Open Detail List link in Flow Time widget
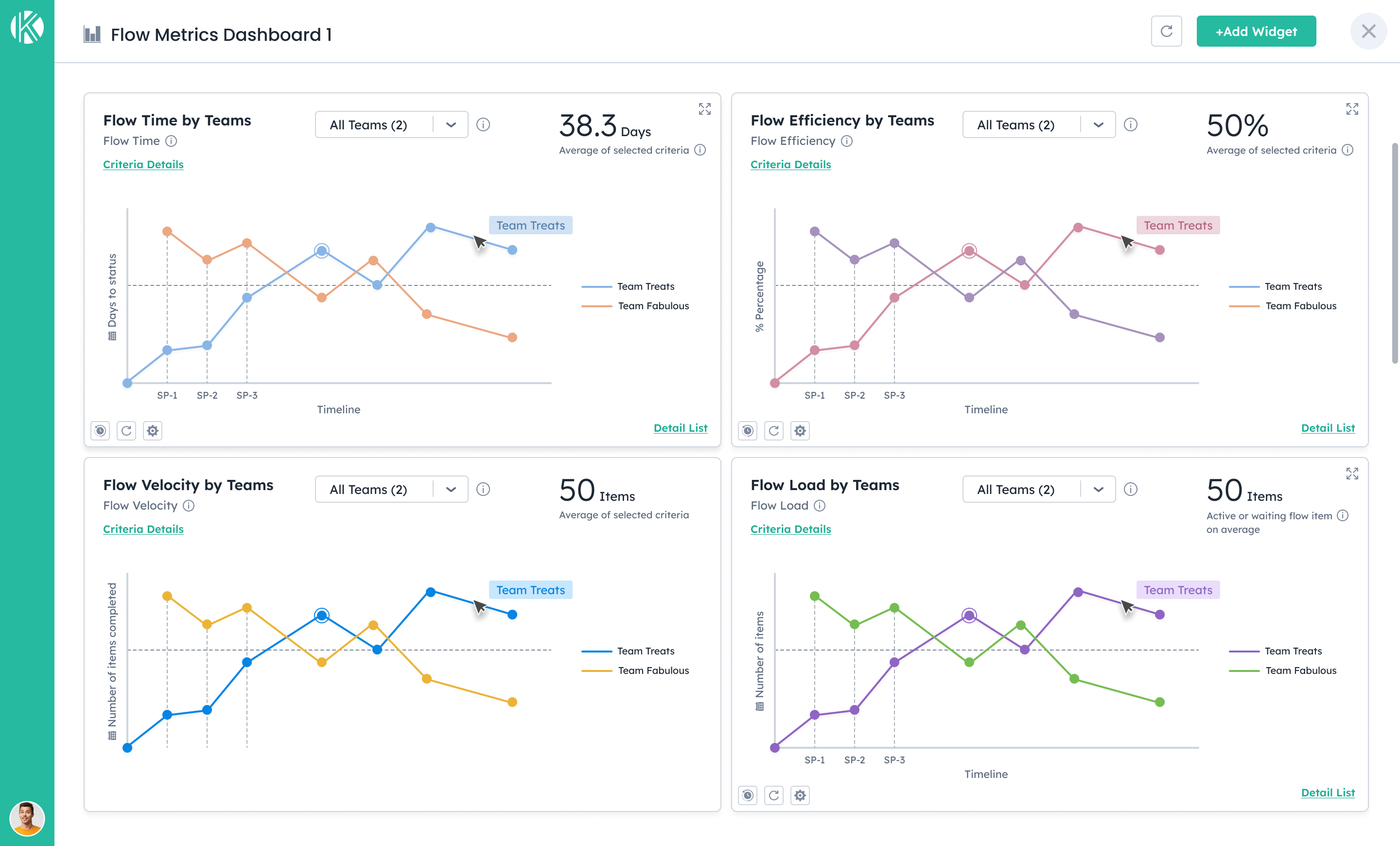The image size is (1400, 846). 680,428
